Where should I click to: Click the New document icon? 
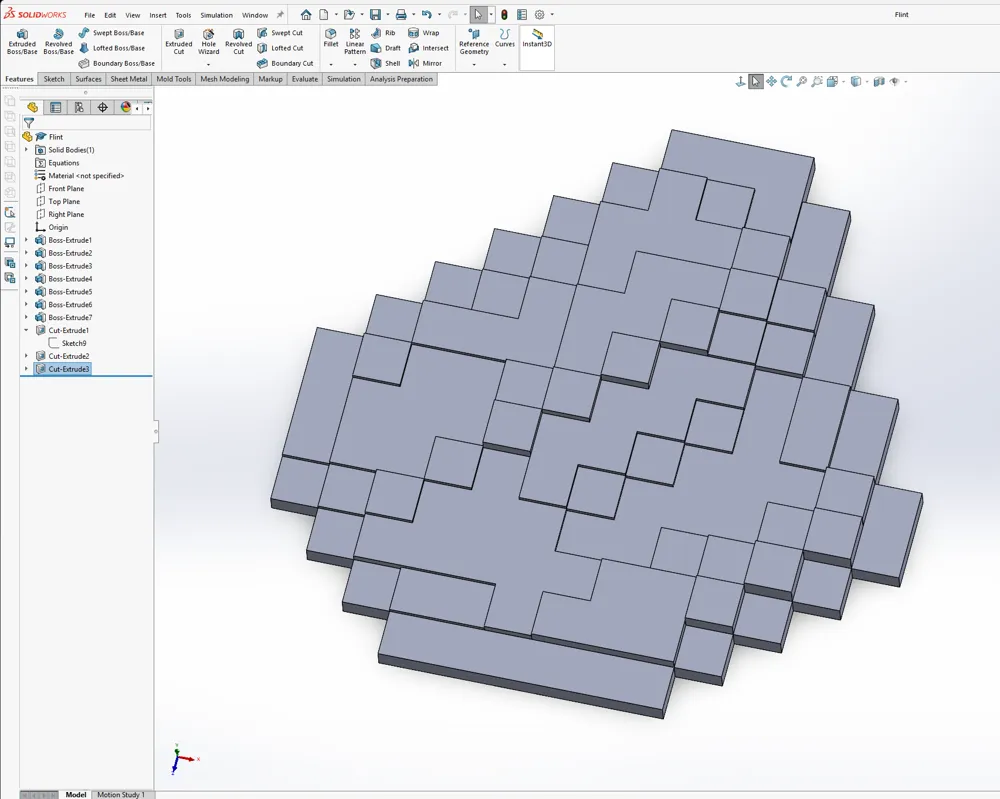[x=324, y=15]
